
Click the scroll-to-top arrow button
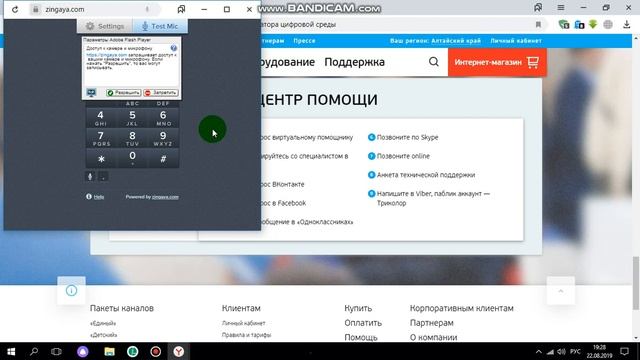561,291
